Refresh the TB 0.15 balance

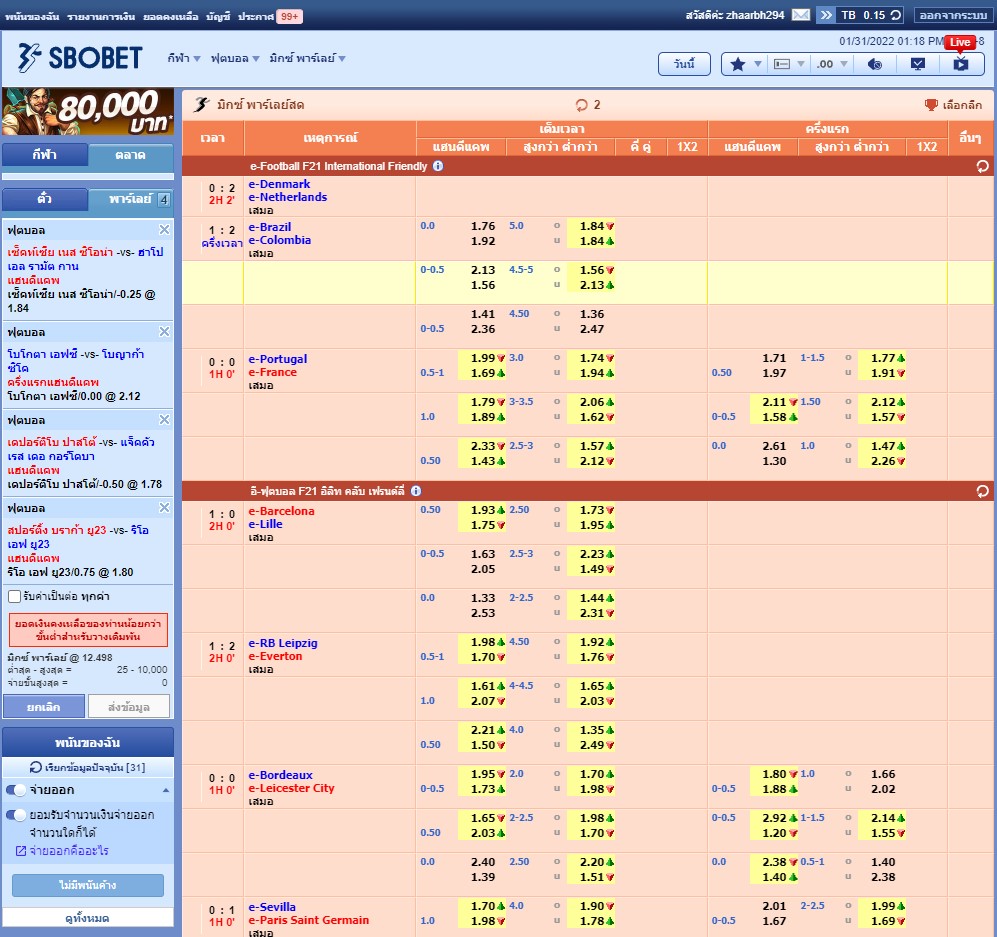click(896, 15)
